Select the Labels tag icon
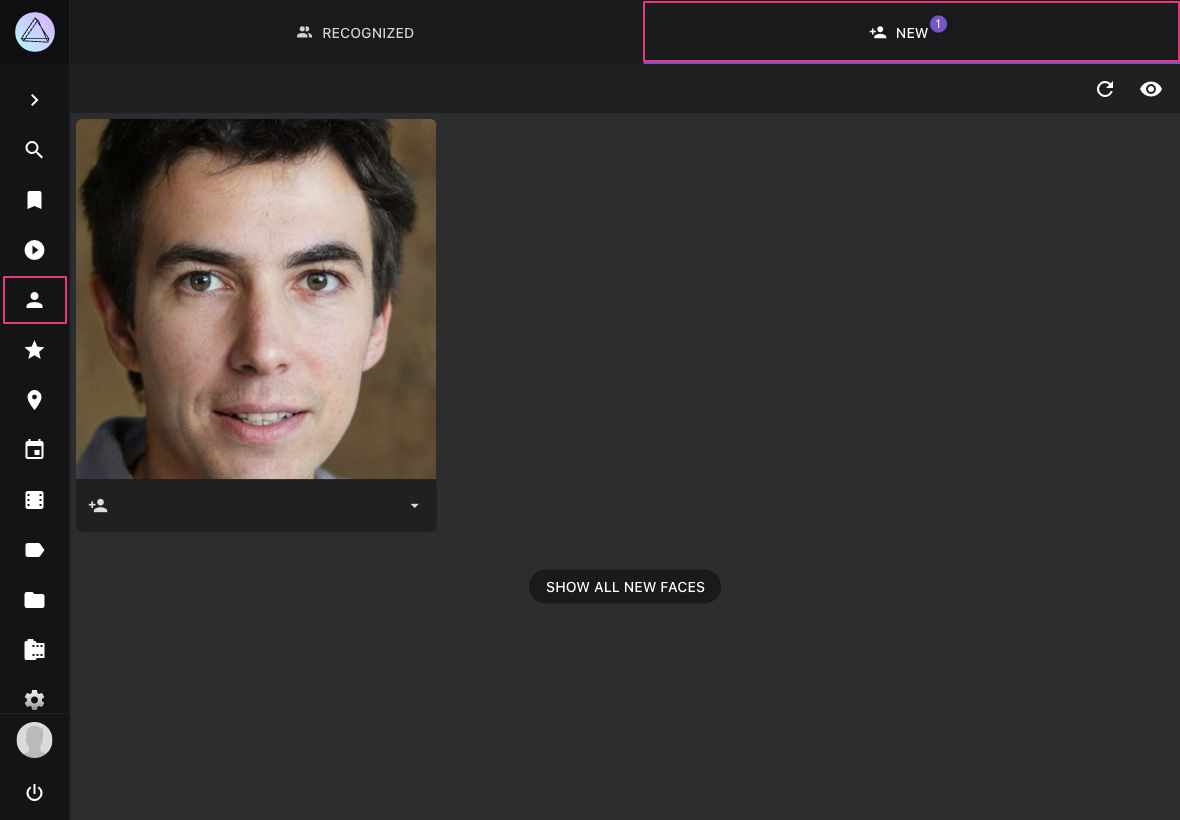1180x820 pixels. (35, 550)
